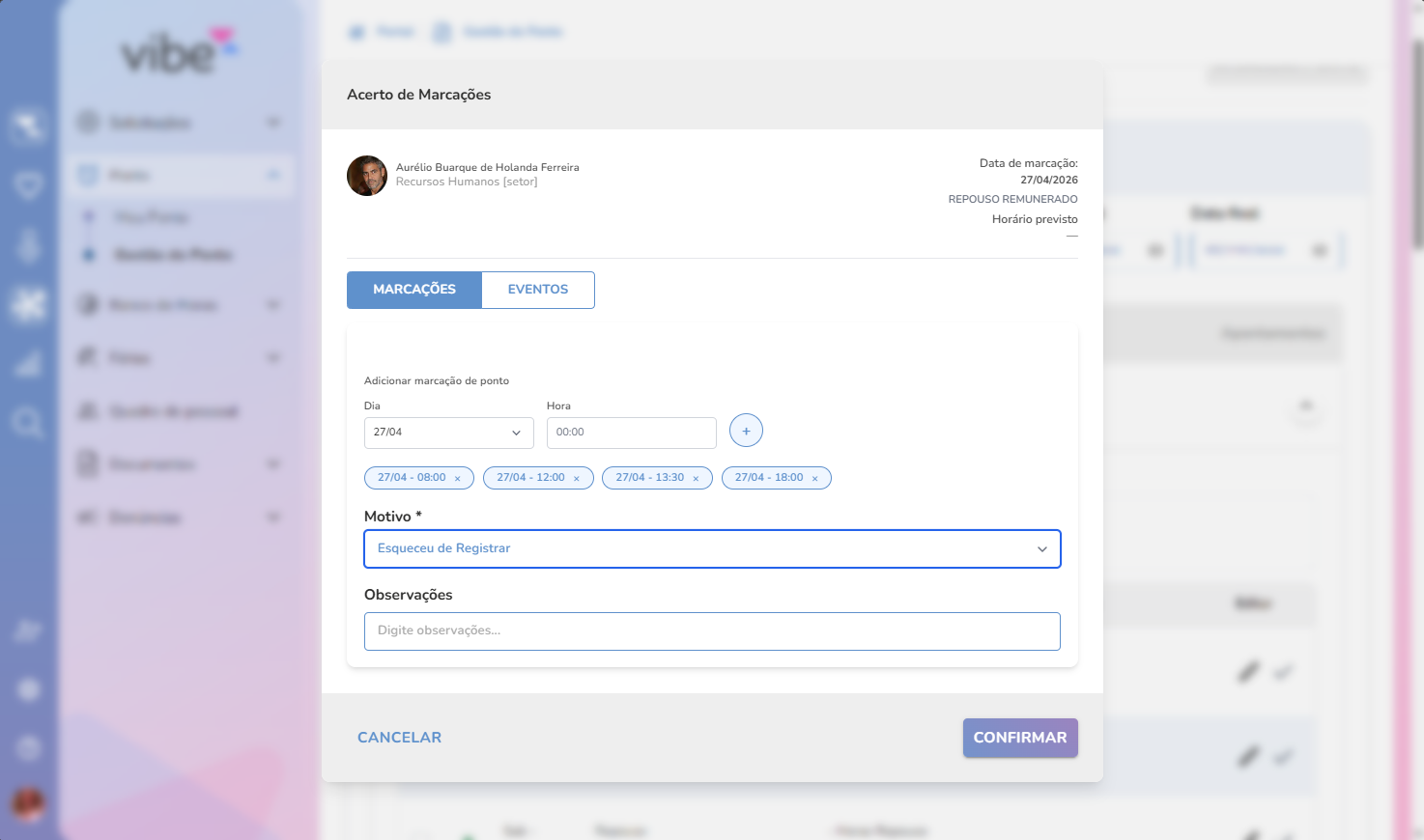Click the 27/04 - 08:00 time chip
Screen dimensions: 1424x840
coord(412,478)
